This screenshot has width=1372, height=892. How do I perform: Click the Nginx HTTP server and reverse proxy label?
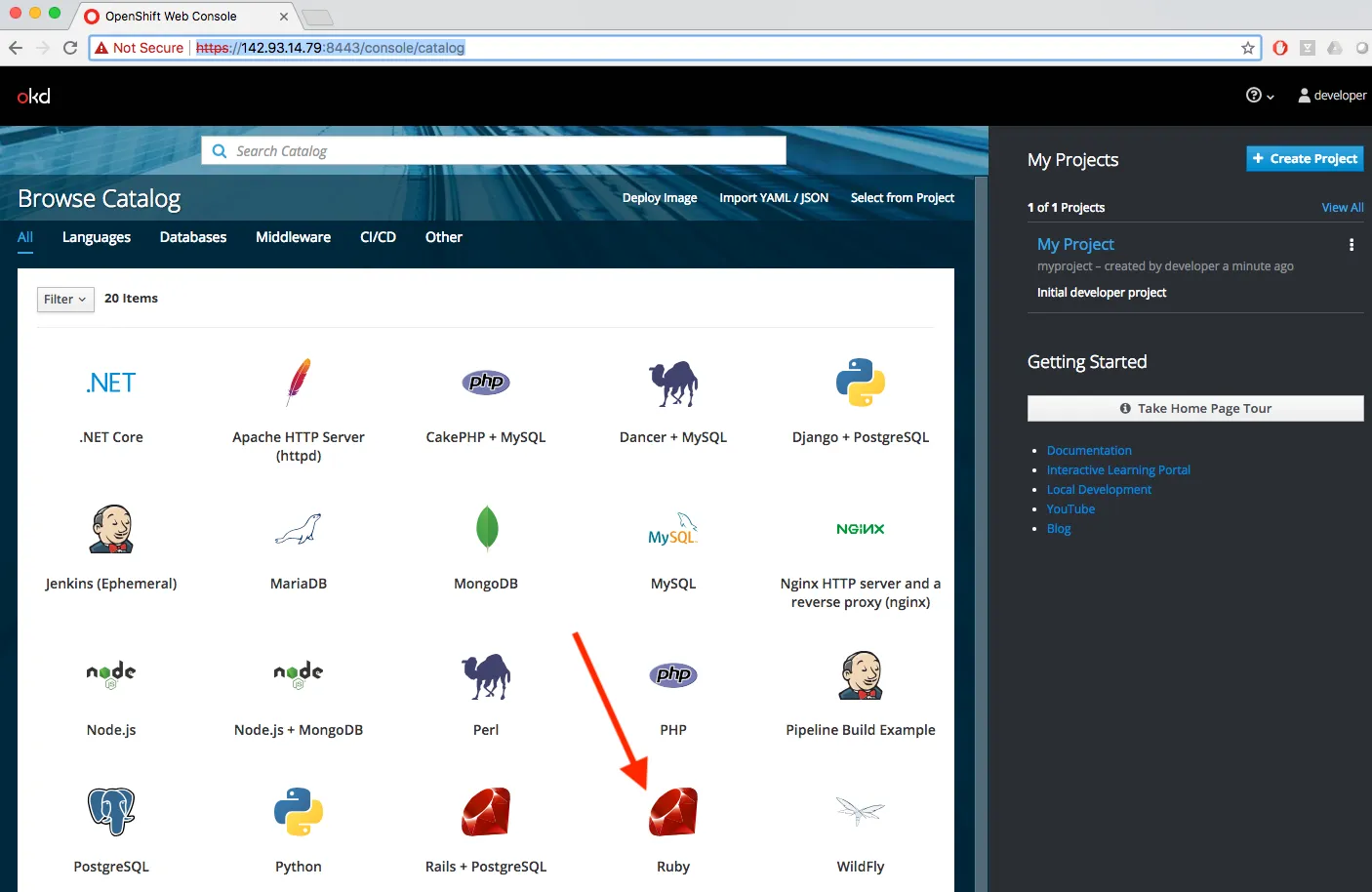click(x=861, y=592)
